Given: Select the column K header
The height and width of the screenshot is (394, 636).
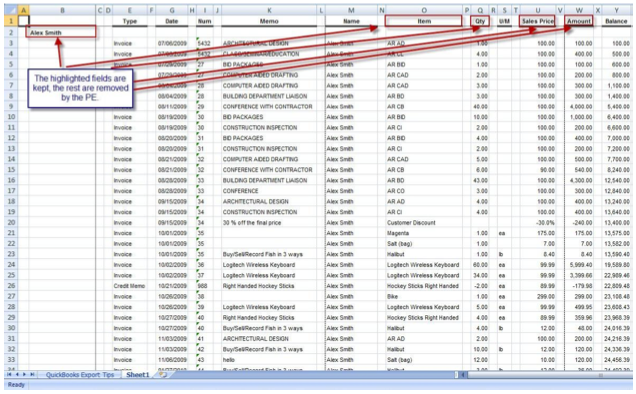Looking at the screenshot, I should [x=269, y=10].
